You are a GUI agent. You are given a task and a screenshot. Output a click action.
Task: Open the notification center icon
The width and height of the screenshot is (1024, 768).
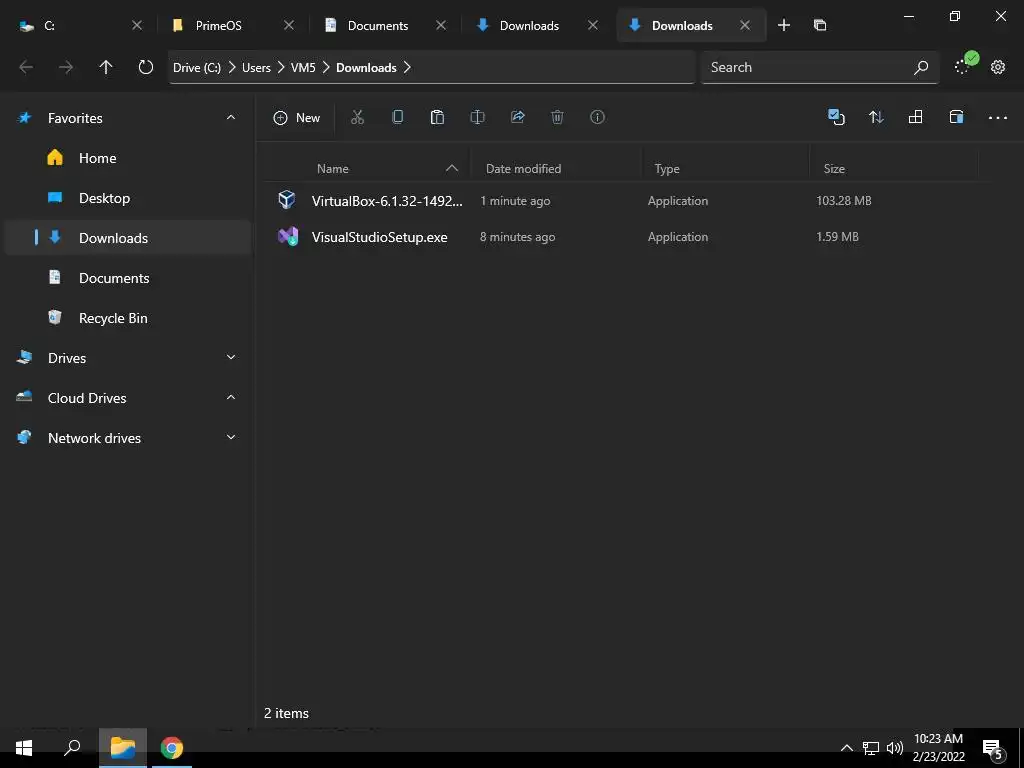click(x=993, y=749)
